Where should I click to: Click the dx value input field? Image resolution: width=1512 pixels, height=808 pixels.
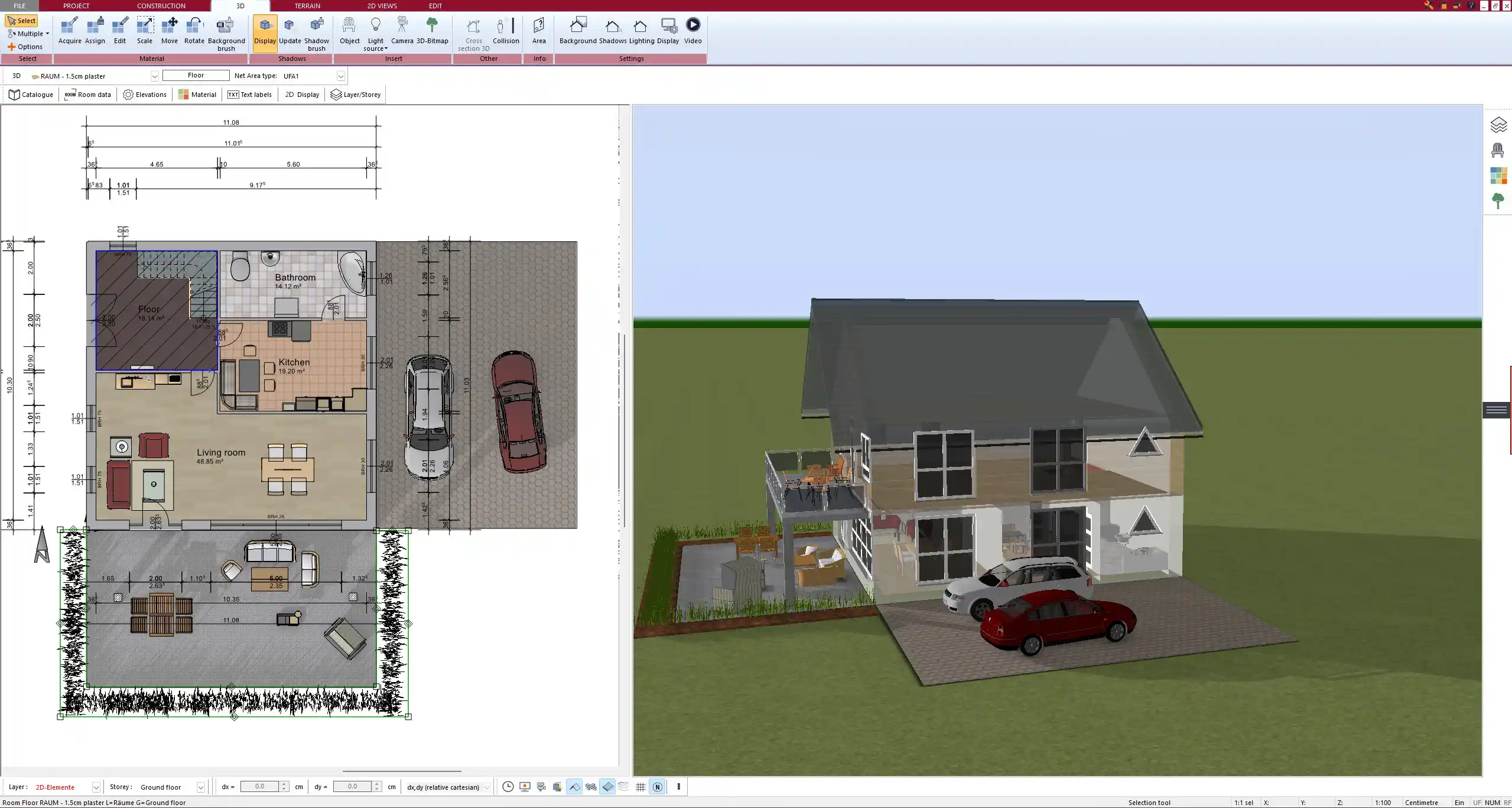click(x=259, y=787)
